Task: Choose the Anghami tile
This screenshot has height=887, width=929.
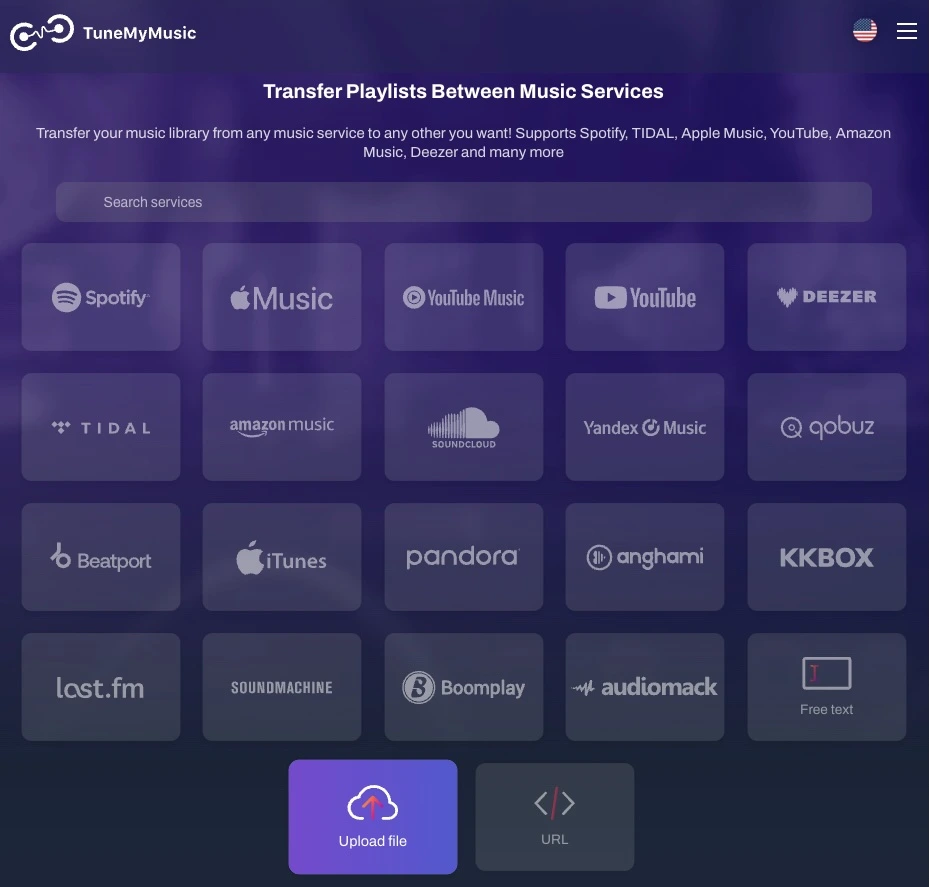Action: tap(645, 557)
